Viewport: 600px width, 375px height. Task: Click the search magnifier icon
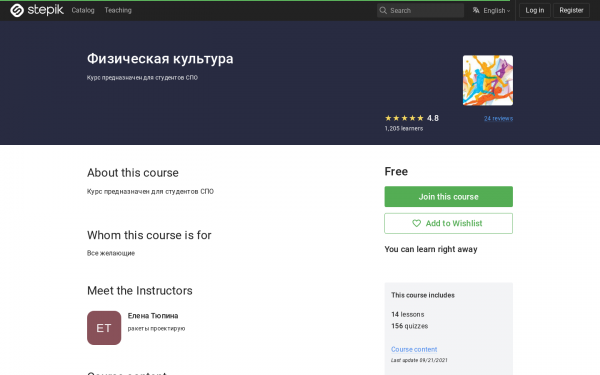(383, 11)
